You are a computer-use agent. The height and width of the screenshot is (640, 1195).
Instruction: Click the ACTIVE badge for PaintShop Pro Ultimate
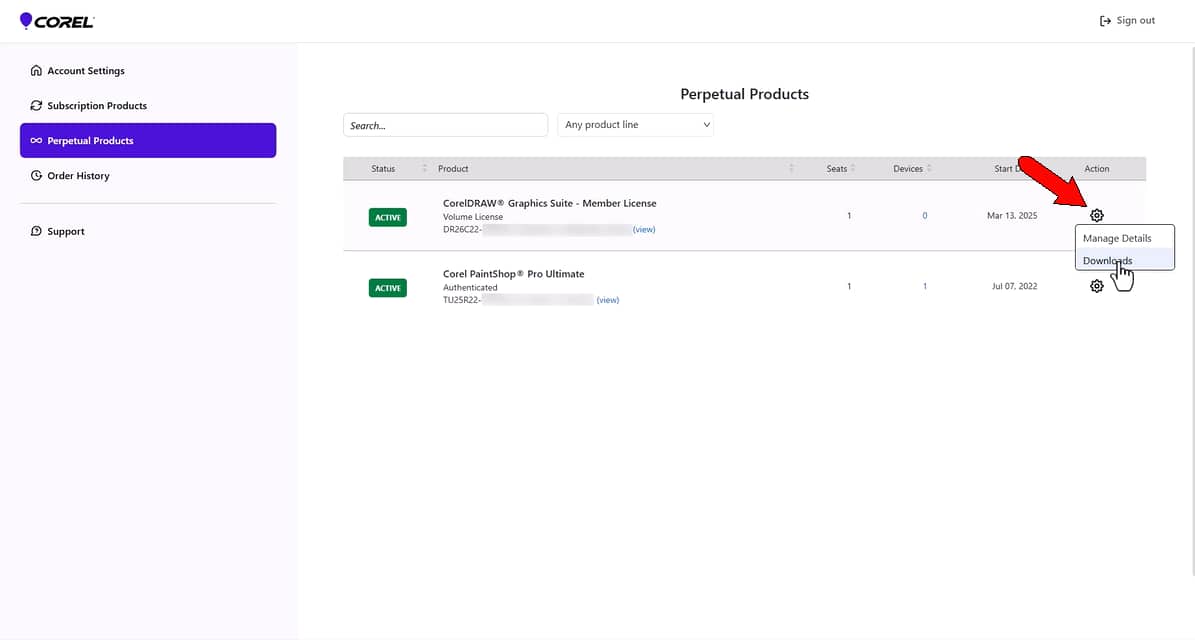point(388,288)
